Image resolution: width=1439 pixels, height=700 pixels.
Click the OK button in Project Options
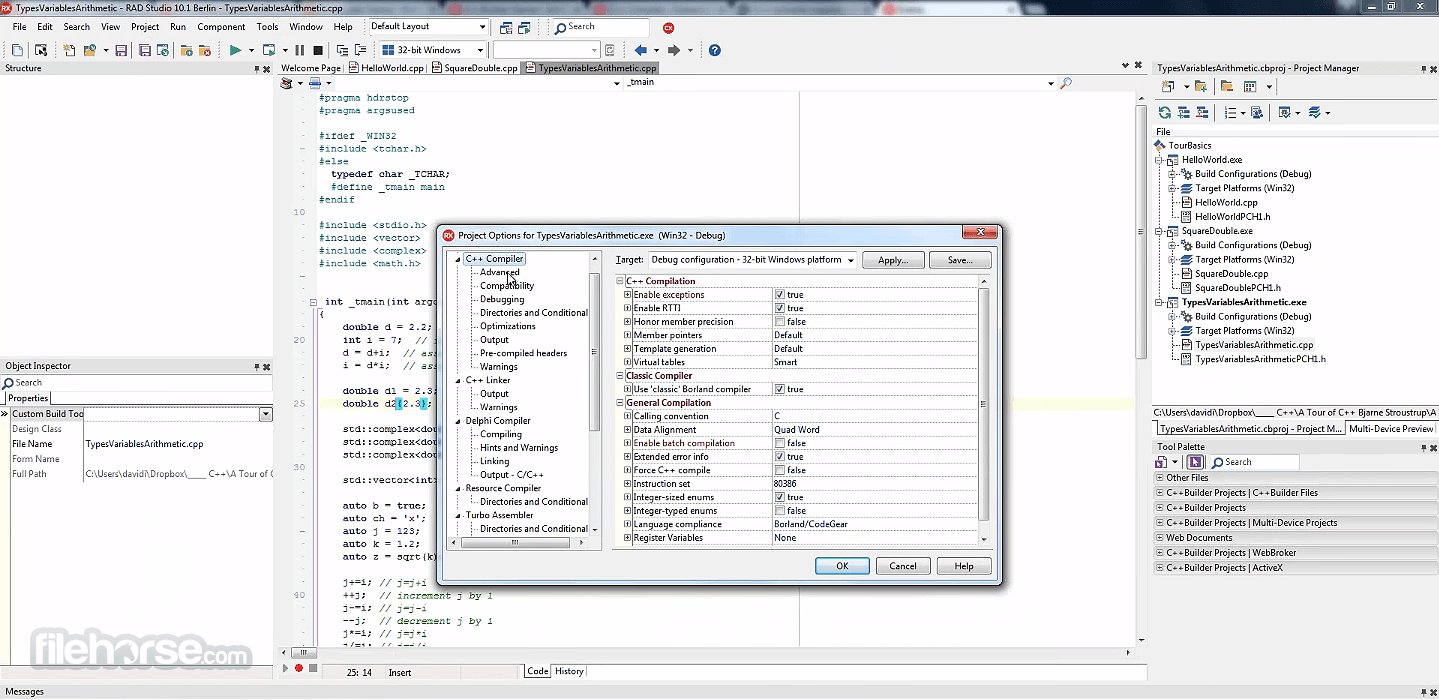(x=842, y=566)
